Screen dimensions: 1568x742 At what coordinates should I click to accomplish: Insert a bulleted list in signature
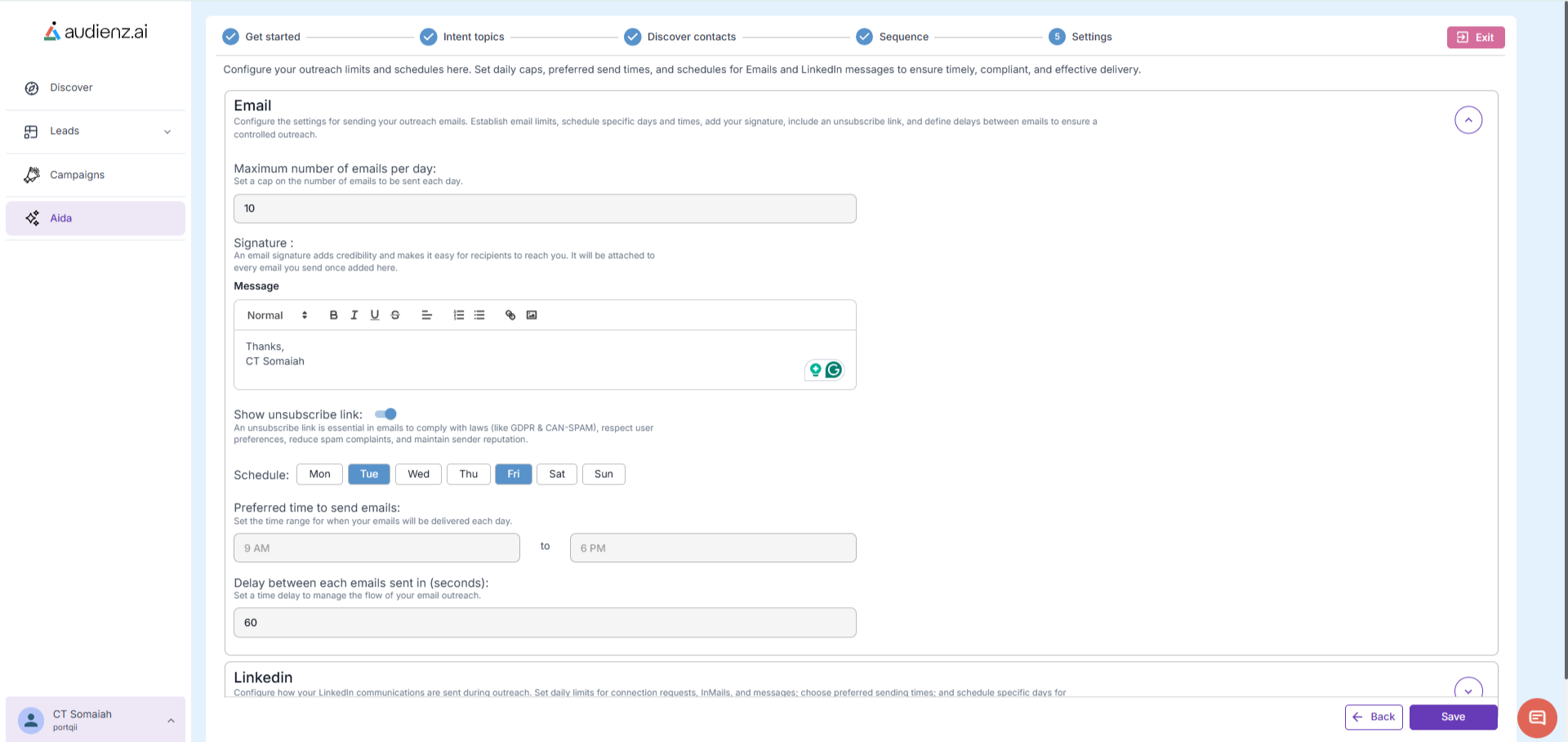click(x=479, y=315)
